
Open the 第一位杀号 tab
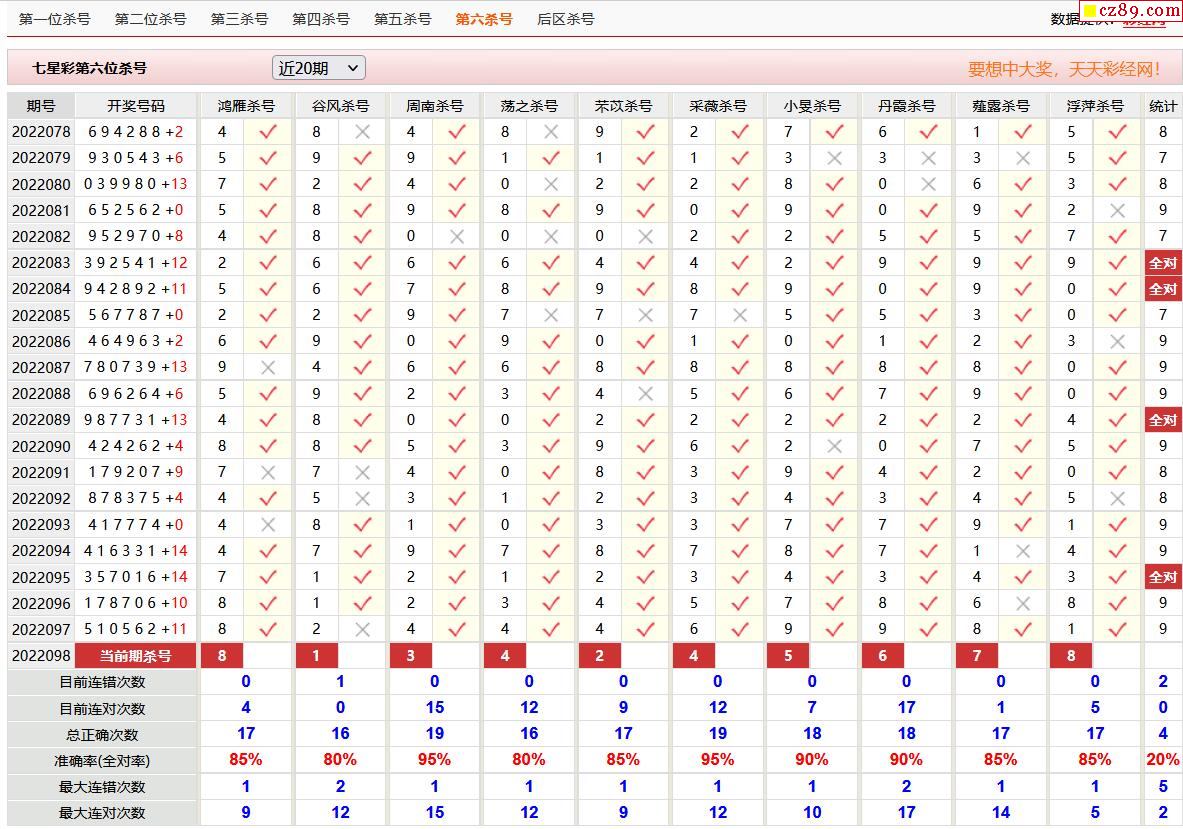click(54, 19)
